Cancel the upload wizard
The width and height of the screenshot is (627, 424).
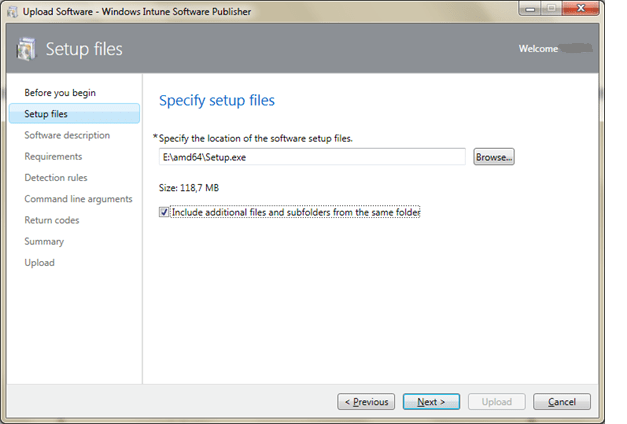pos(561,402)
